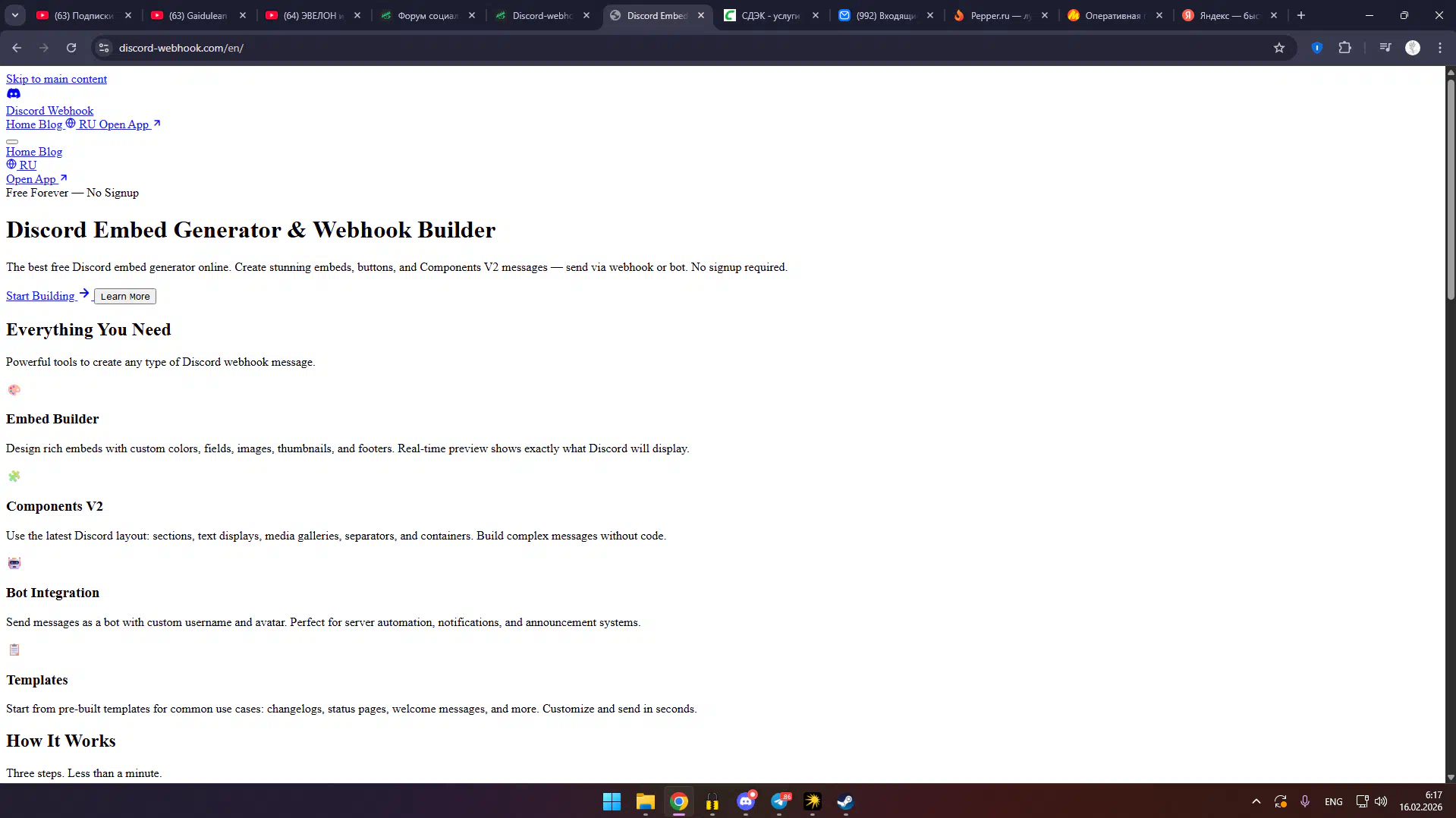Click the Bitwarden shield extension icon
The height and width of the screenshot is (818, 1456).
(x=1317, y=48)
